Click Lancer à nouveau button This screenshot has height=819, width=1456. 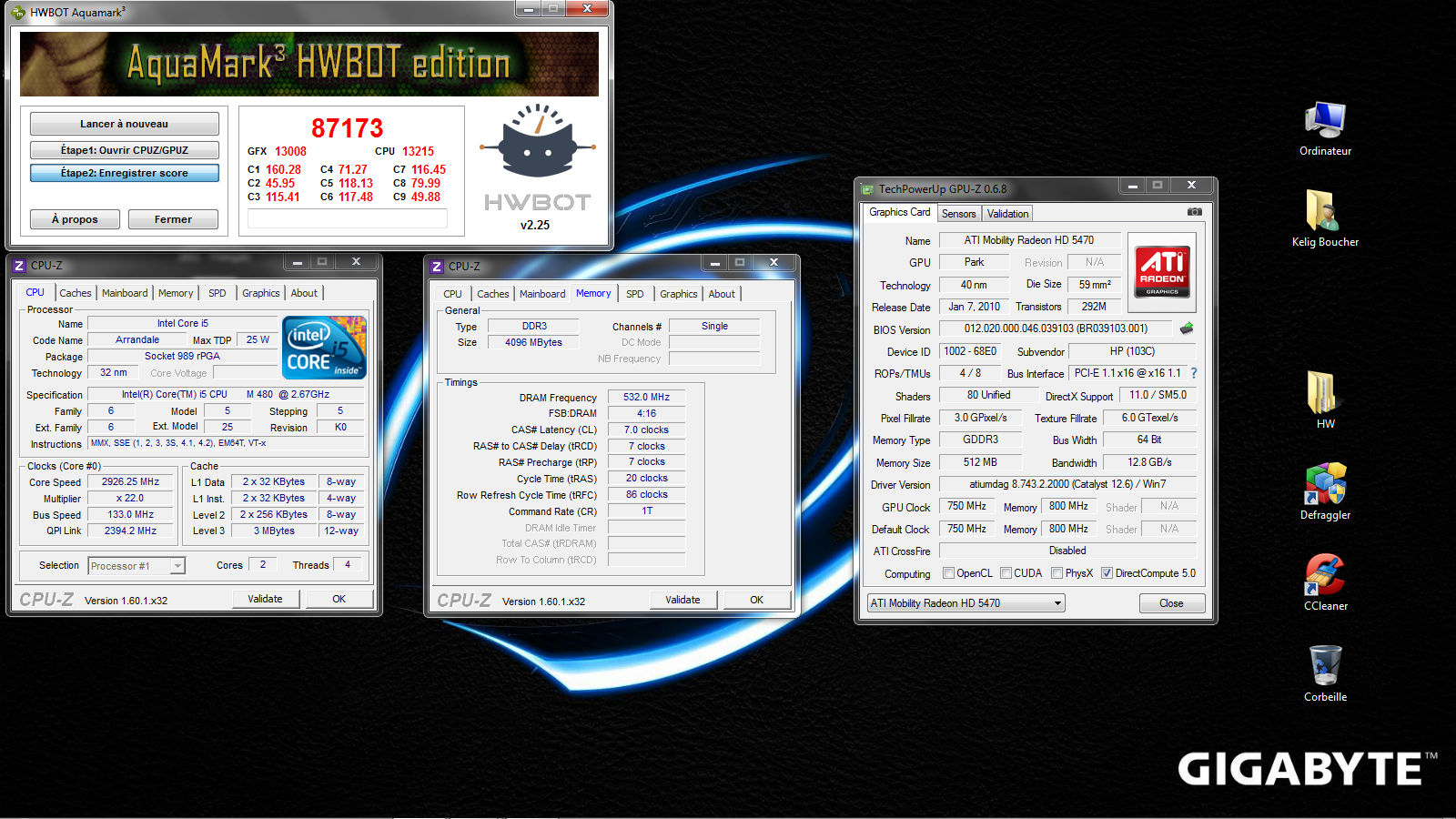(125, 124)
